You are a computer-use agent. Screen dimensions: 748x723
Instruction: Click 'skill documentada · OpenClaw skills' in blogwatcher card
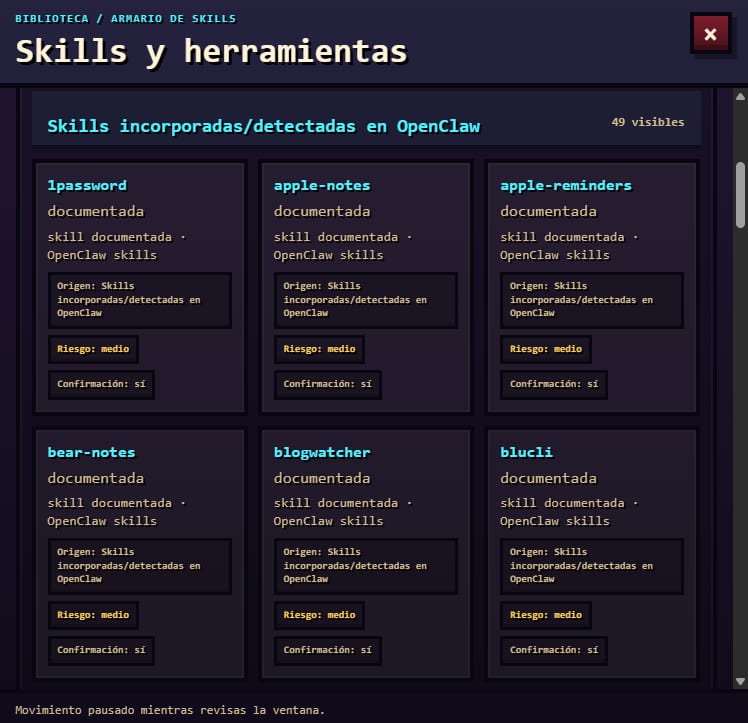pos(343,512)
